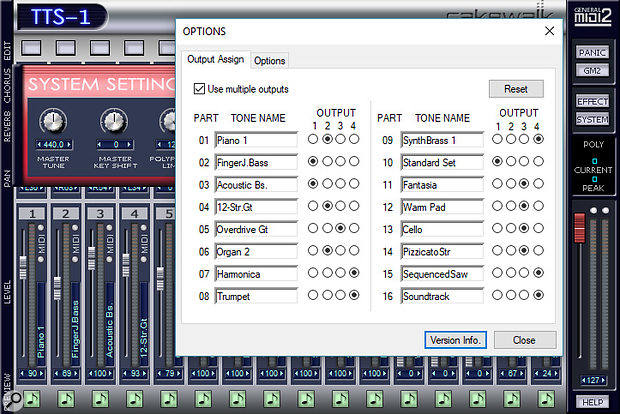Click the channel 1 level fader
The width and height of the screenshot is (620, 414).
point(23,268)
